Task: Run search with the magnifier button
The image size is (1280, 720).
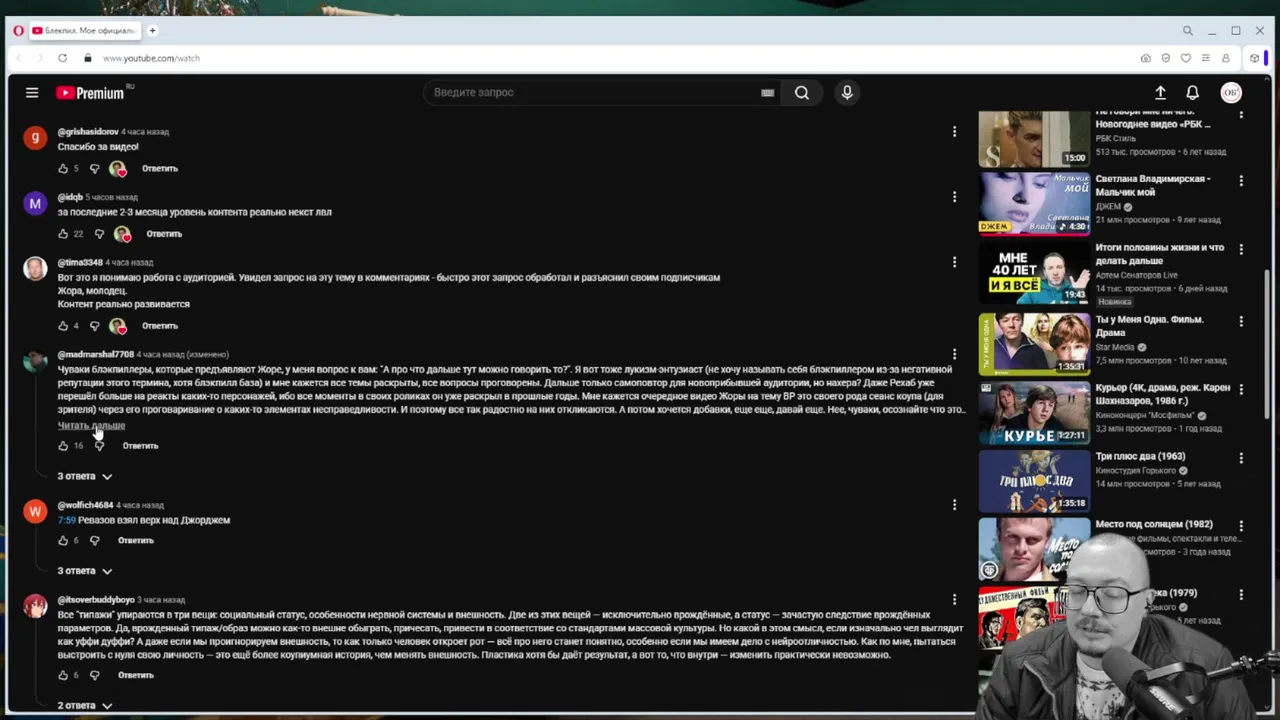Action: point(802,93)
